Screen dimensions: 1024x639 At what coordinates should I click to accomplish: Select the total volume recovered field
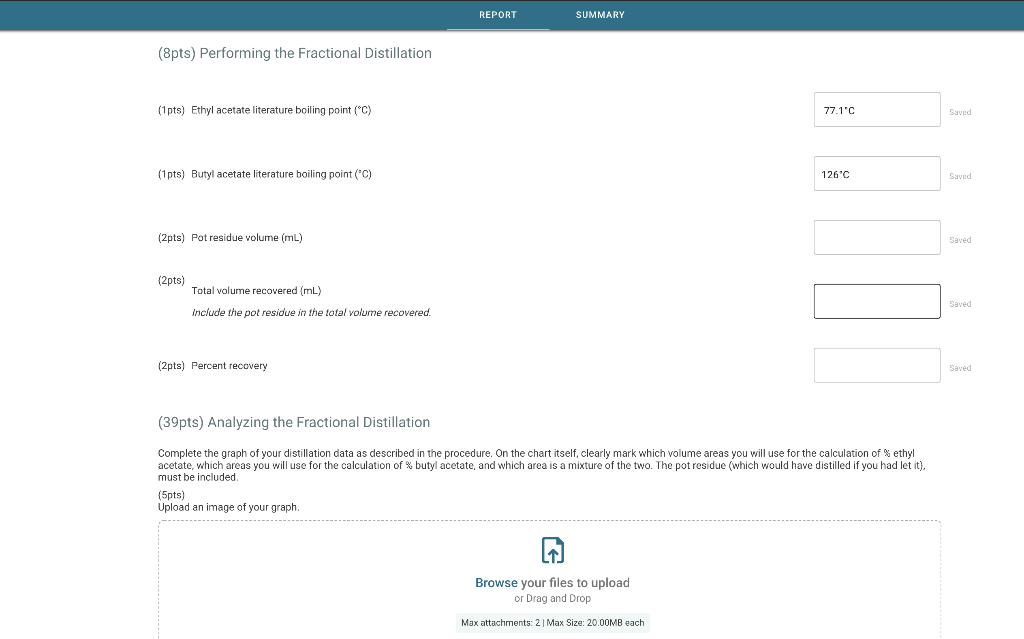(x=877, y=301)
